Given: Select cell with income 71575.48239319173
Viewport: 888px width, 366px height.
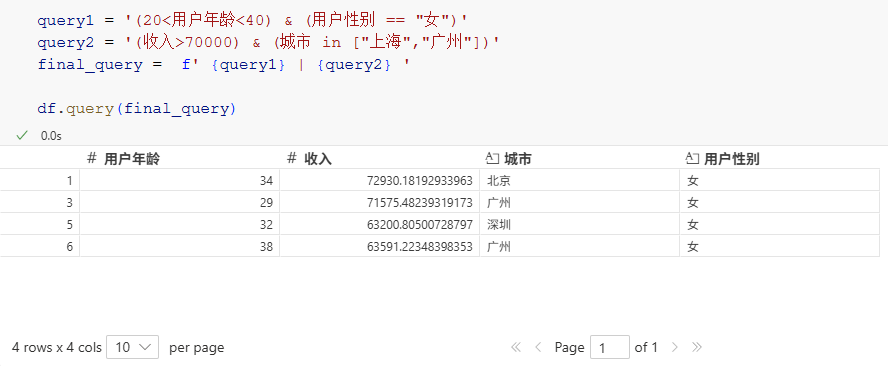Looking at the screenshot, I should [x=379, y=203].
